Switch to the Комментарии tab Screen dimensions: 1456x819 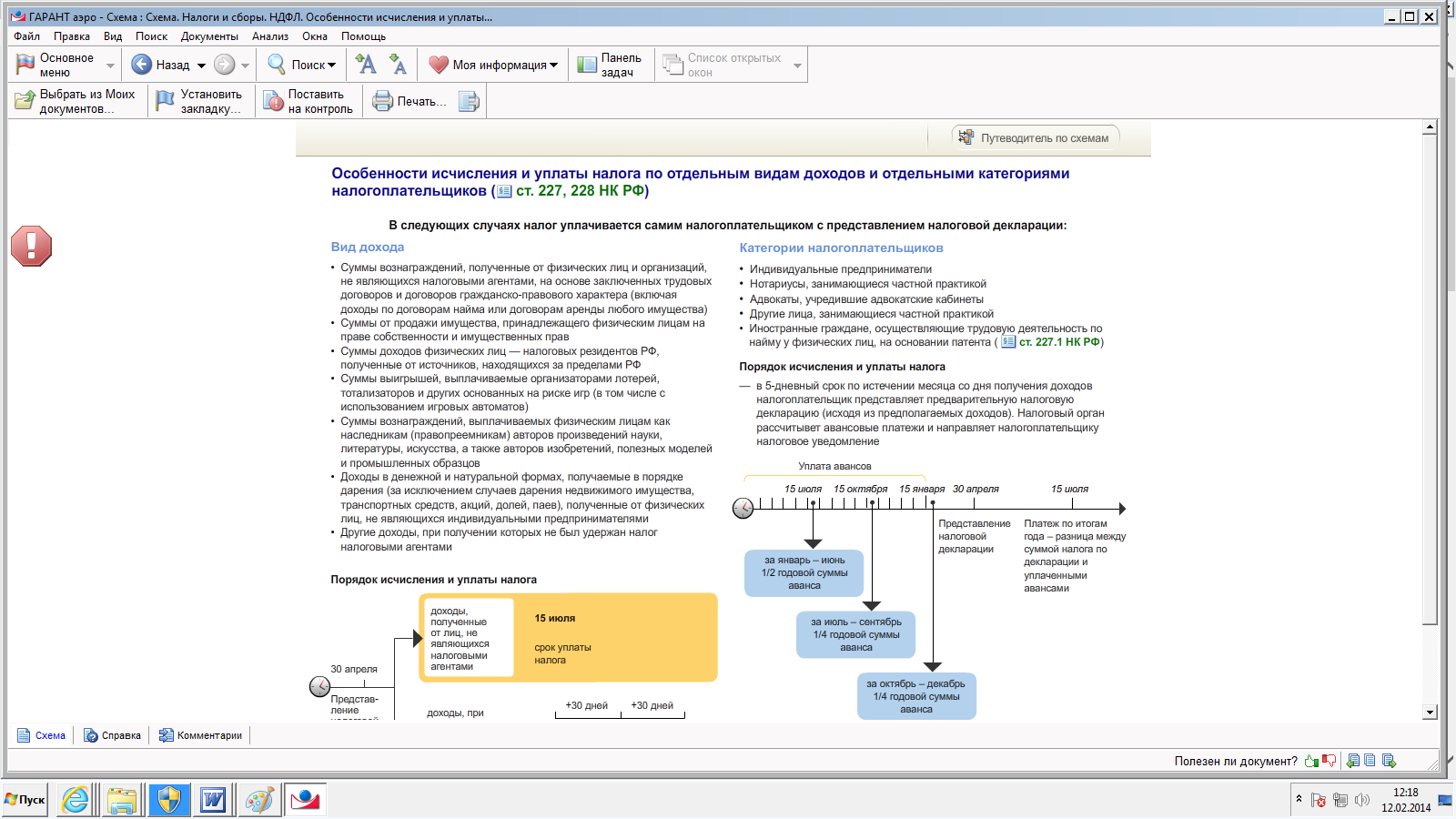201,735
